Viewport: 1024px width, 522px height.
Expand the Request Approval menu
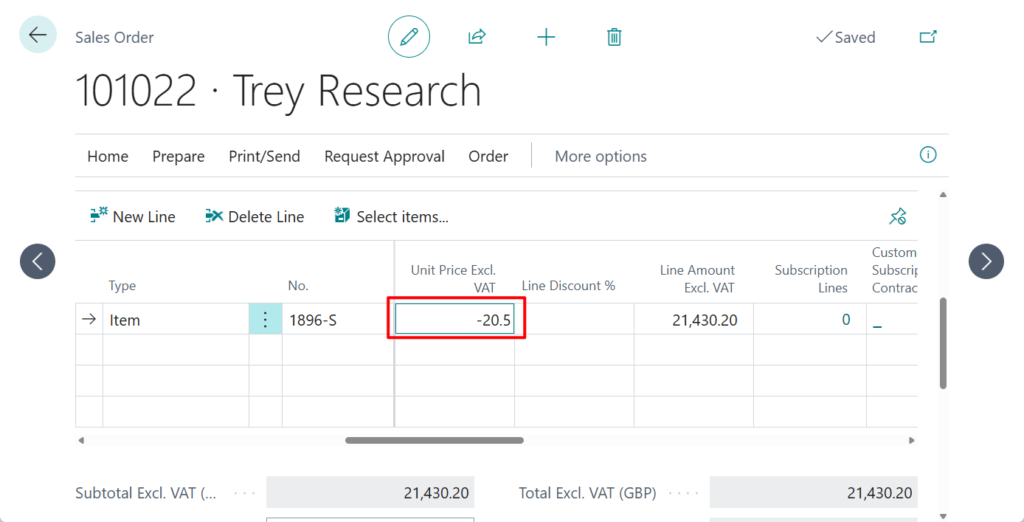tap(384, 156)
